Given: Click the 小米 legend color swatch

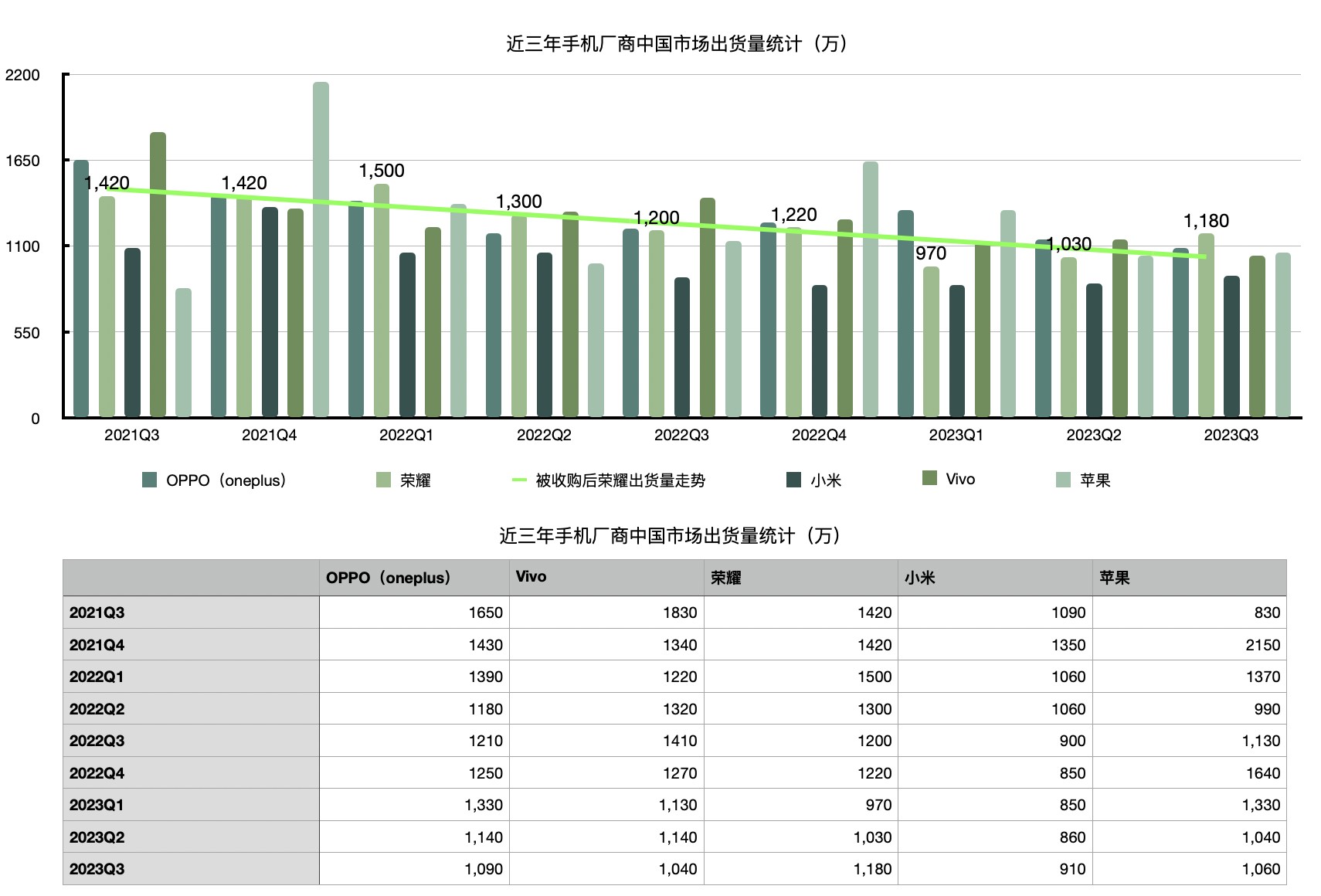Looking at the screenshot, I should (793, 480).
